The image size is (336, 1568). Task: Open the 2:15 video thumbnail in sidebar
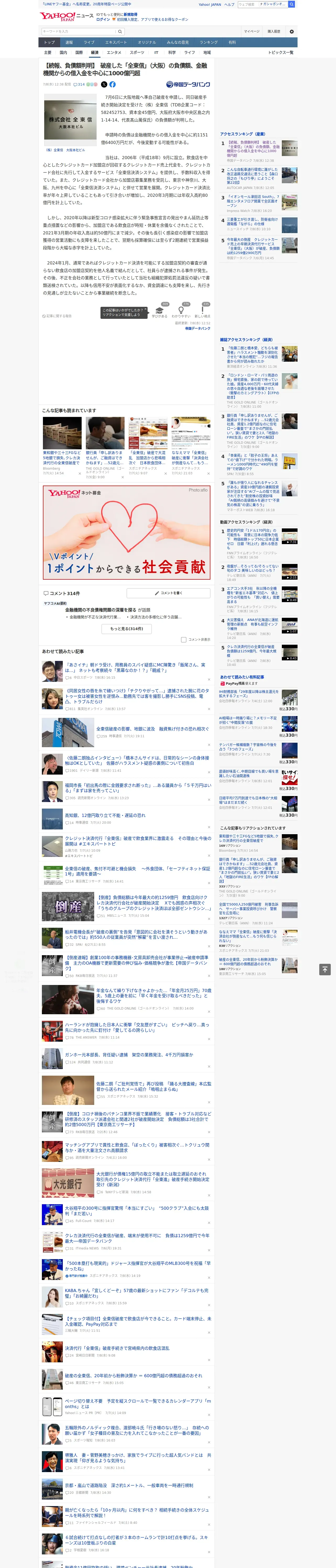click(x=290, y=572)
